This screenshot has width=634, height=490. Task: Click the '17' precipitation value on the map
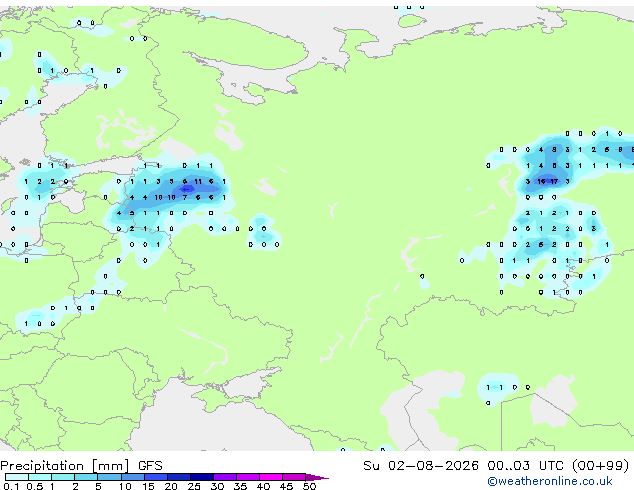tap(554, 181)
